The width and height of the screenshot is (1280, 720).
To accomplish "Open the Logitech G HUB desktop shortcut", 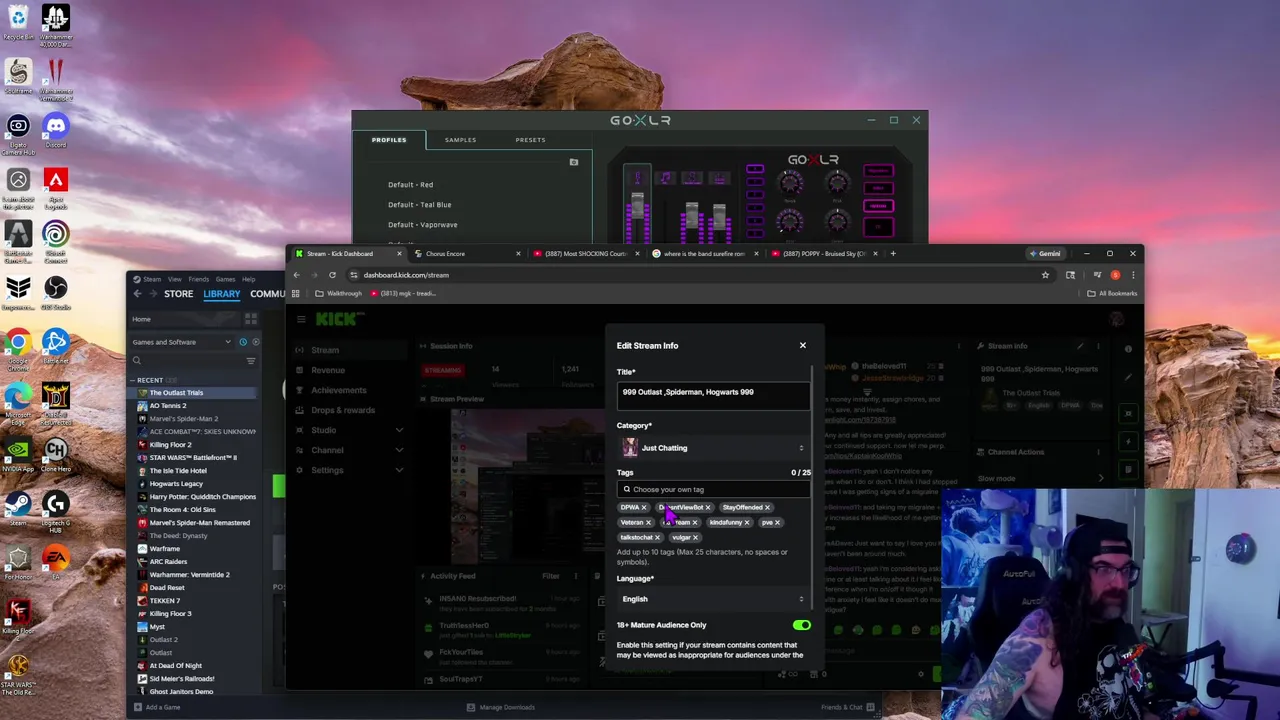I will click(55, 509).
